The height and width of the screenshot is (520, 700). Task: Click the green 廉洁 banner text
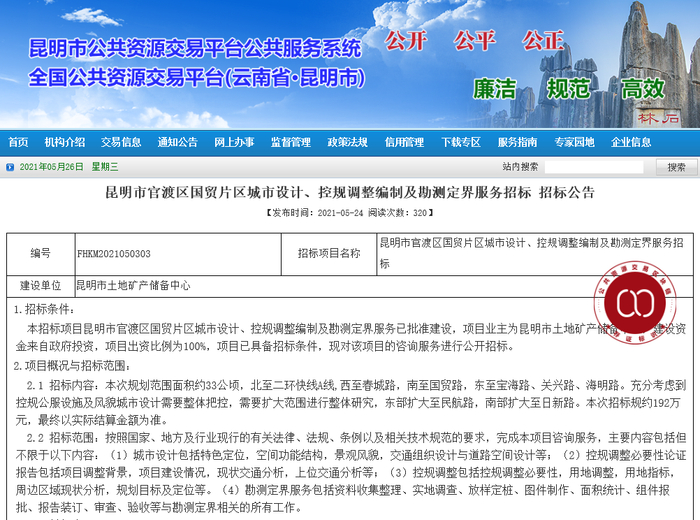495,89
